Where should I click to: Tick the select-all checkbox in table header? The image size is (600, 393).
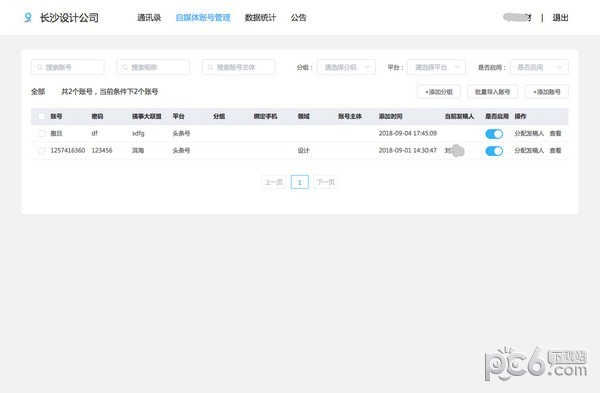42,116
